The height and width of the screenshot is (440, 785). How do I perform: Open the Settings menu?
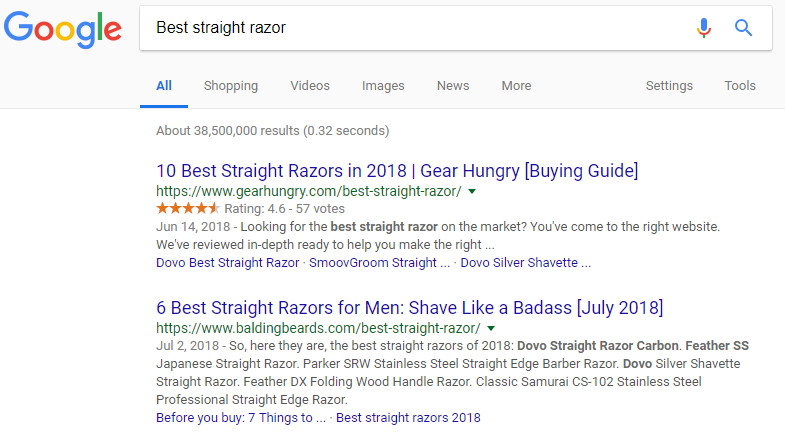click(669, 86)
